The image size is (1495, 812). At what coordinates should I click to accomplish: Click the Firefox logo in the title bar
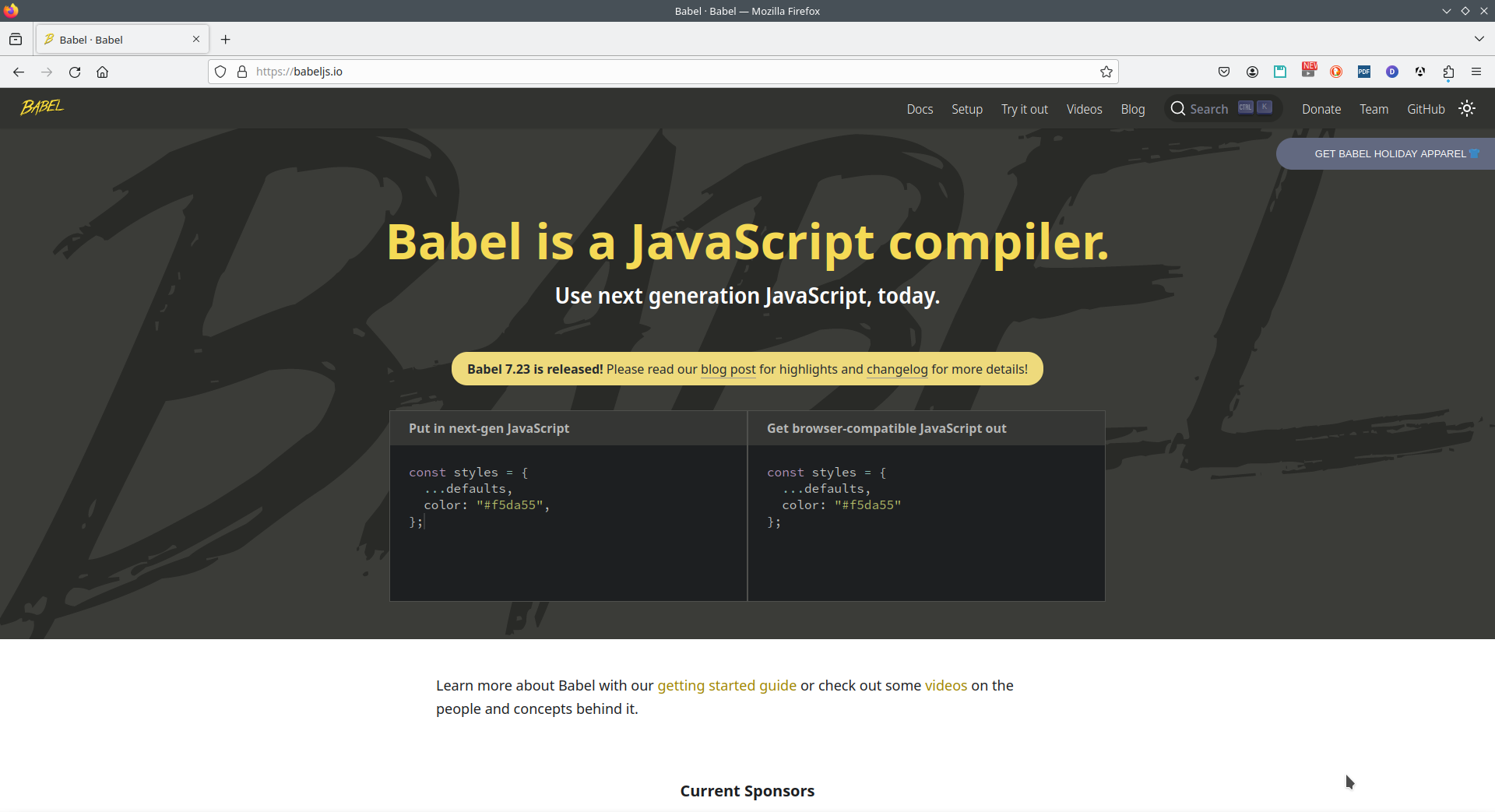click(11, 11)
